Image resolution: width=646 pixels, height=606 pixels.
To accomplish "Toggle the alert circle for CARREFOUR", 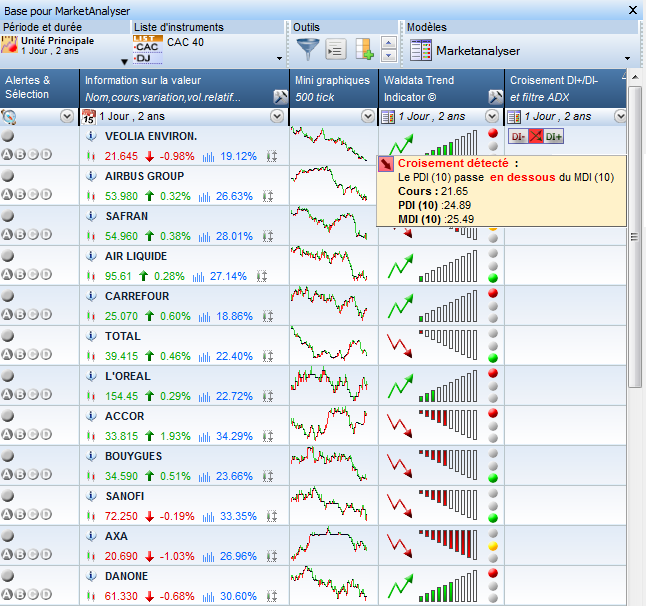I will click(7, 296).
